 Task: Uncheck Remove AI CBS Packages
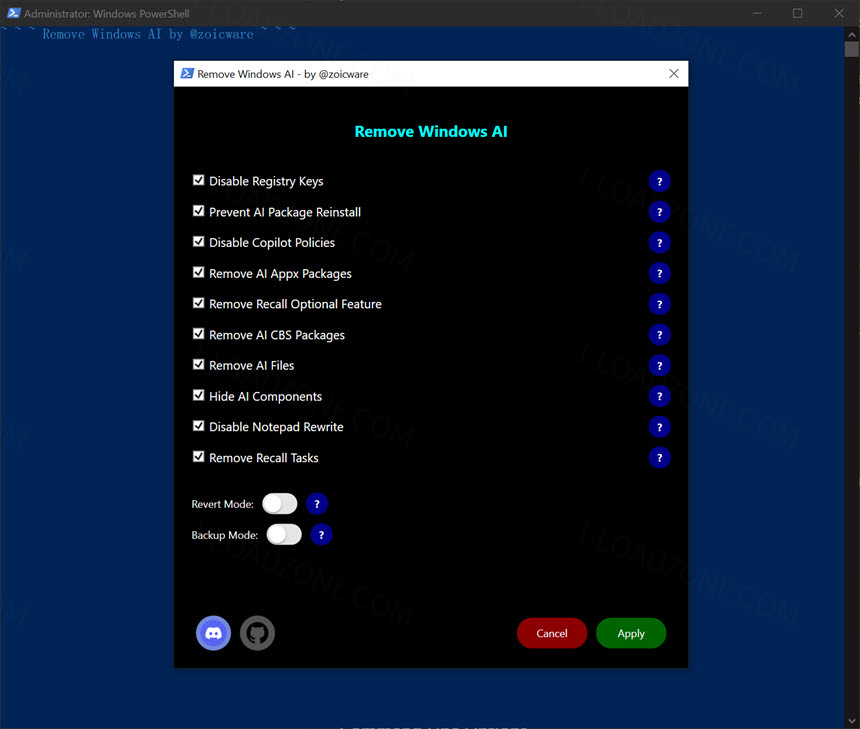[199, 334]
